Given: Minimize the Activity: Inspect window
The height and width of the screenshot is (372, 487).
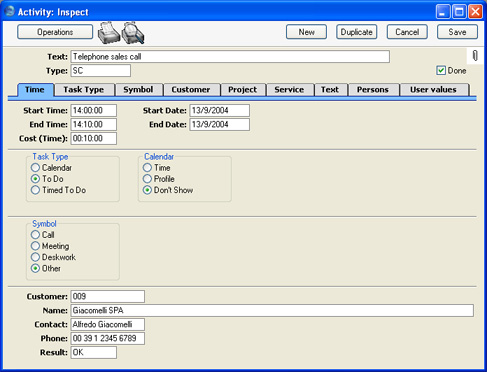Looking at the screenshot, I should tap(443, 12).
